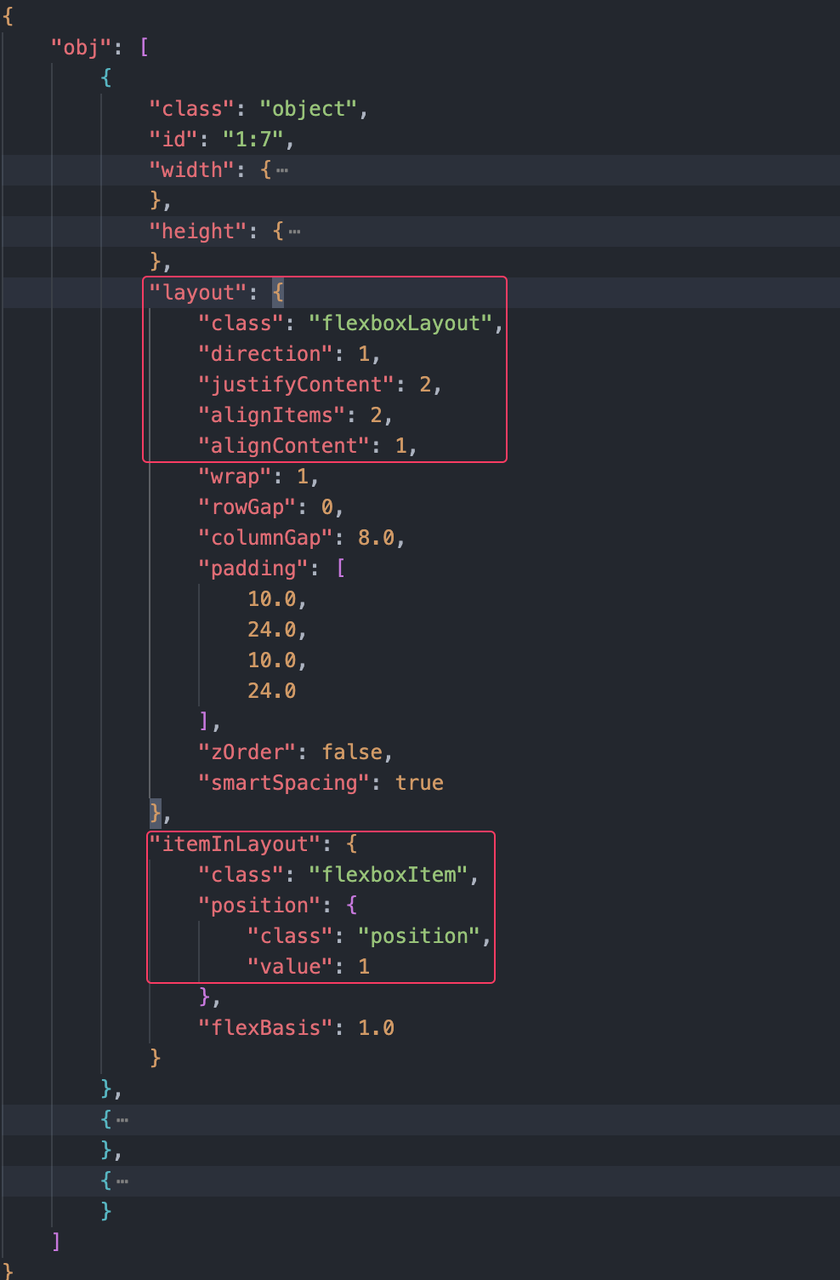Click the "wrap" property key
This screenshot has height=1280, width=840.
pyautogui.click(x=234, y=477)
